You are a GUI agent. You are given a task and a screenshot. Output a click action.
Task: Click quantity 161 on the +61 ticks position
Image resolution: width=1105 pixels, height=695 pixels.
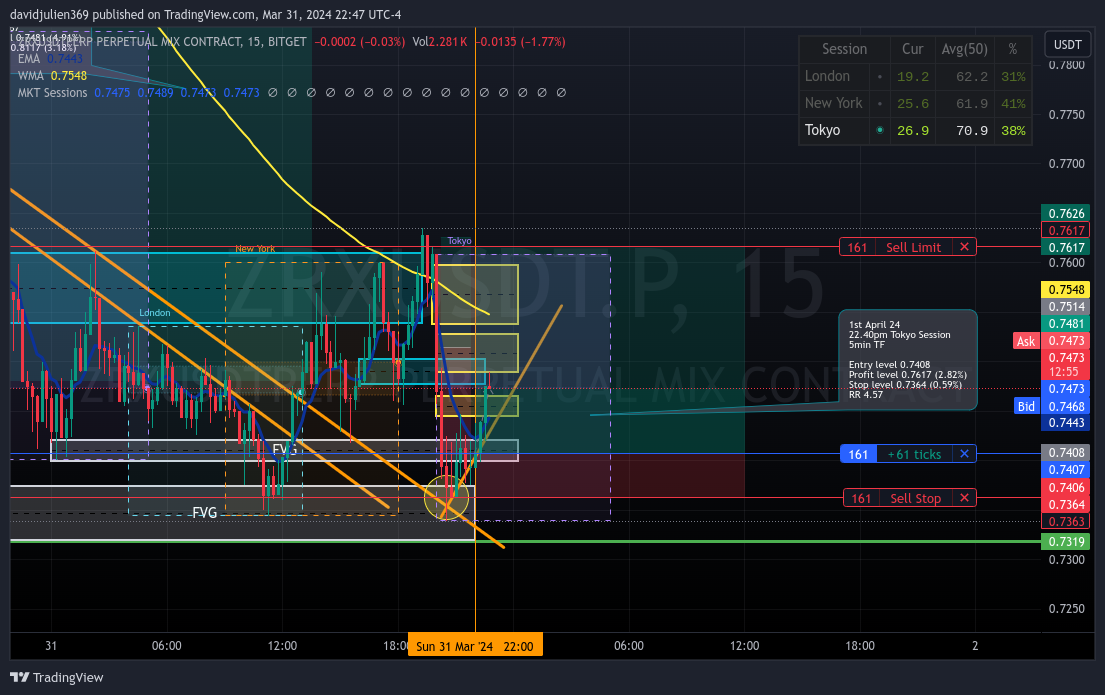[x=858, y=454]
